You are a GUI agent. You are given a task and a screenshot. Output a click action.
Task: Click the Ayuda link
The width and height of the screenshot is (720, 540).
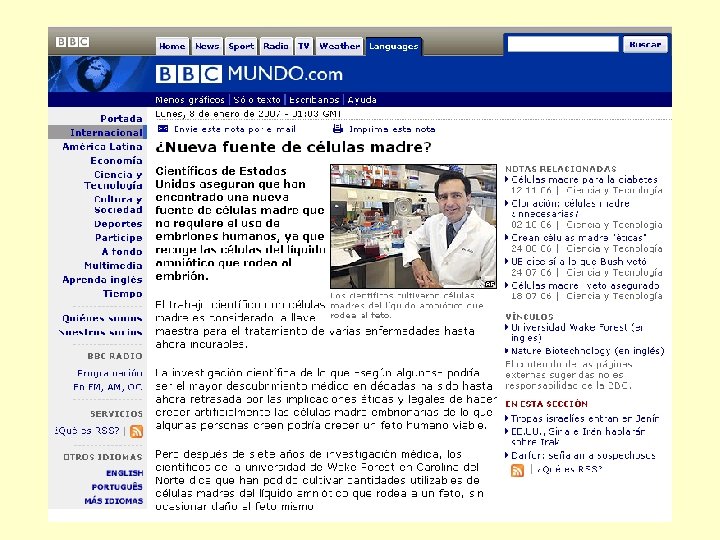tap(362, 100)
